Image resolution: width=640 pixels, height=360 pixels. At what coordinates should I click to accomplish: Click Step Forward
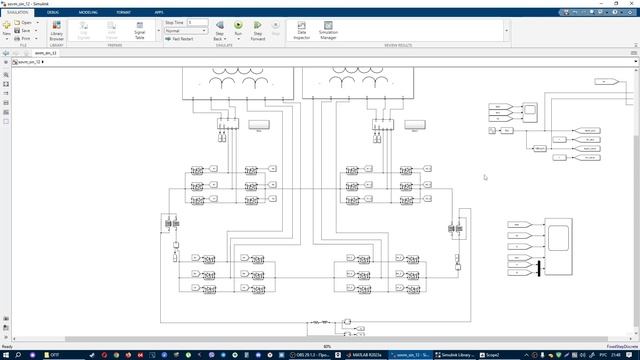258,31
